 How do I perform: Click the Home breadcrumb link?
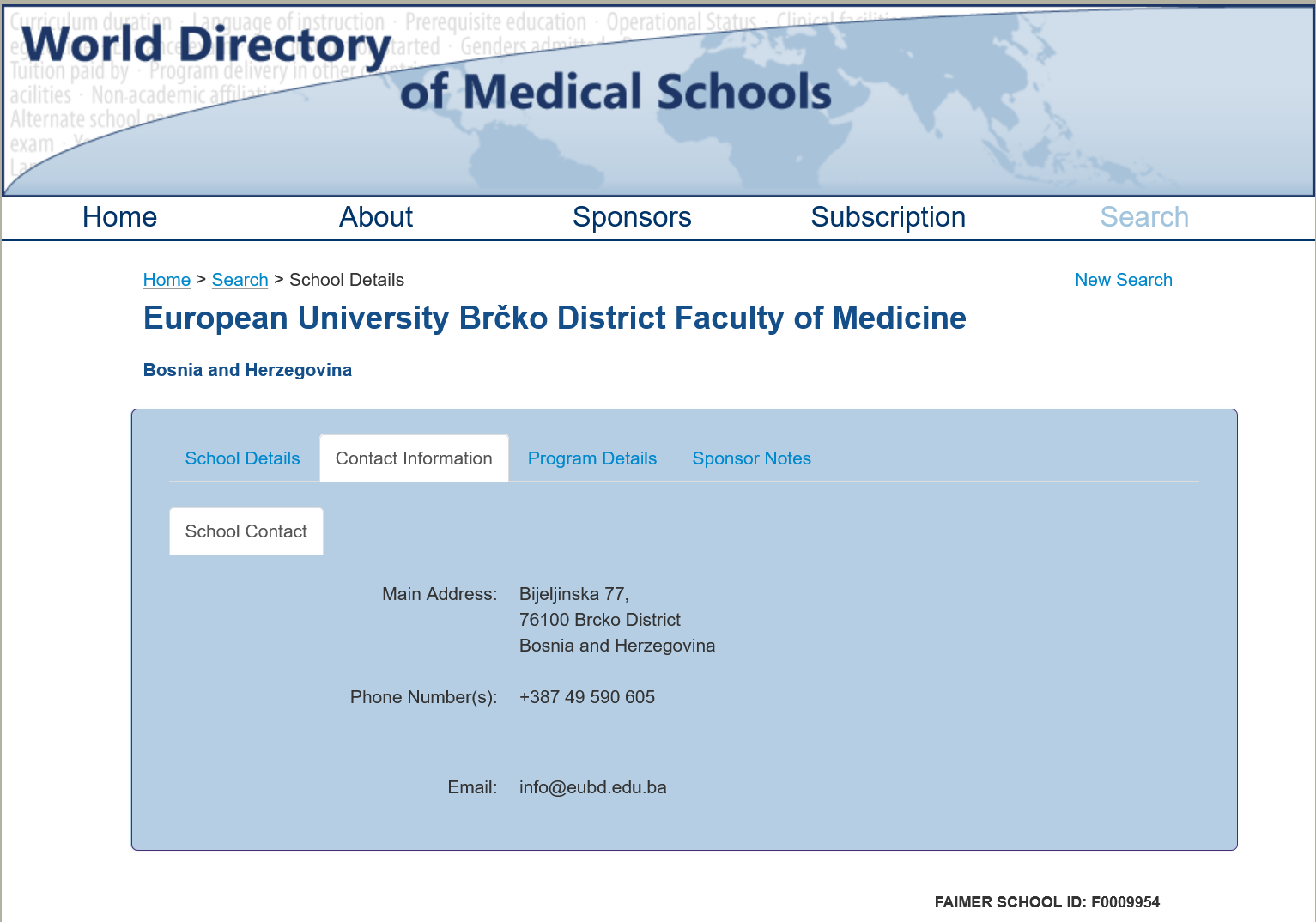pos(167,280)
